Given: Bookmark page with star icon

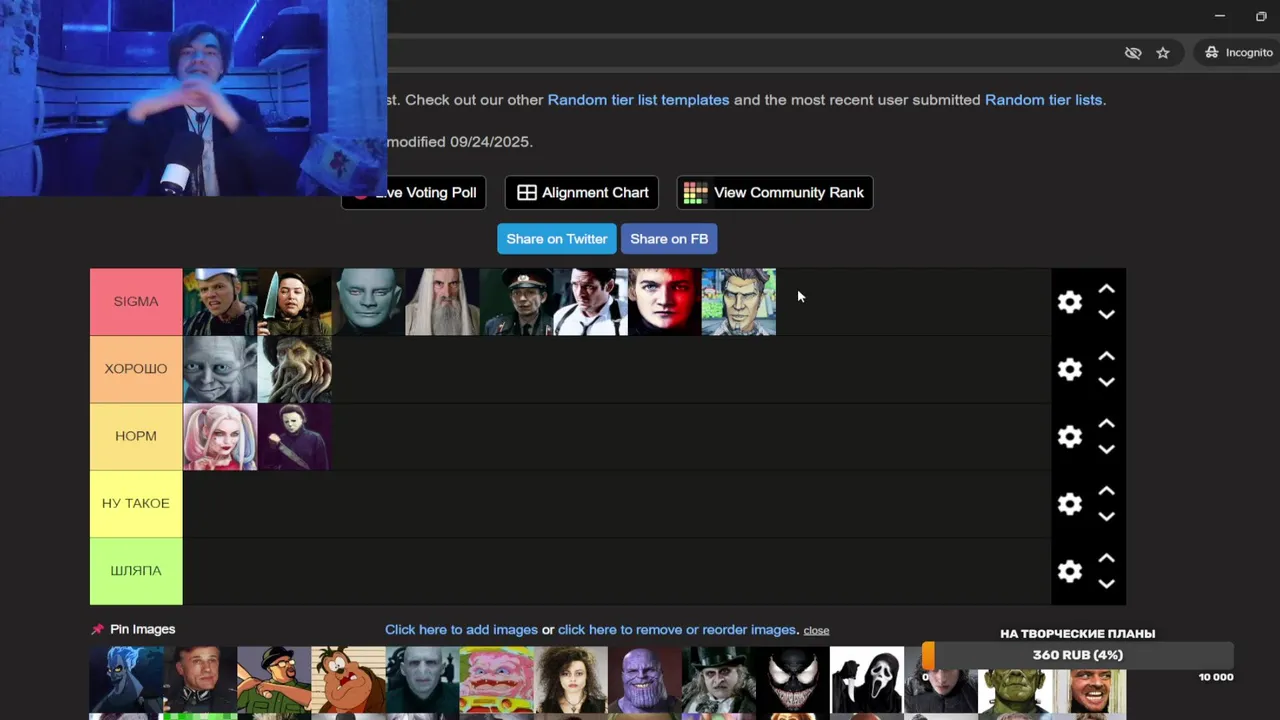Looking at the screenshot, I should click(1163, 53).
